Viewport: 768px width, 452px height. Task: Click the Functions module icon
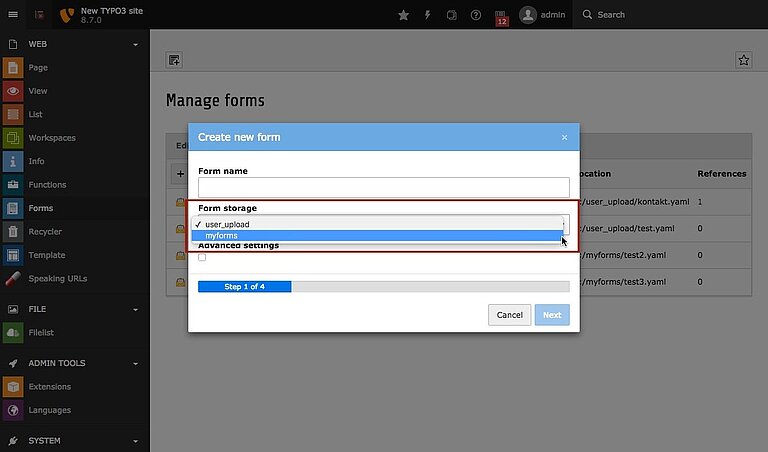pos(13,185)
